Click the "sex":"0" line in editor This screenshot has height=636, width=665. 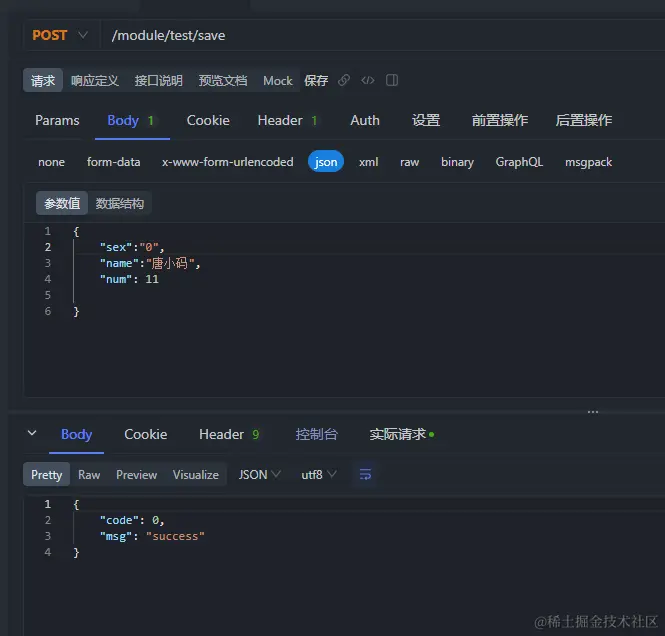coord(132,247)
